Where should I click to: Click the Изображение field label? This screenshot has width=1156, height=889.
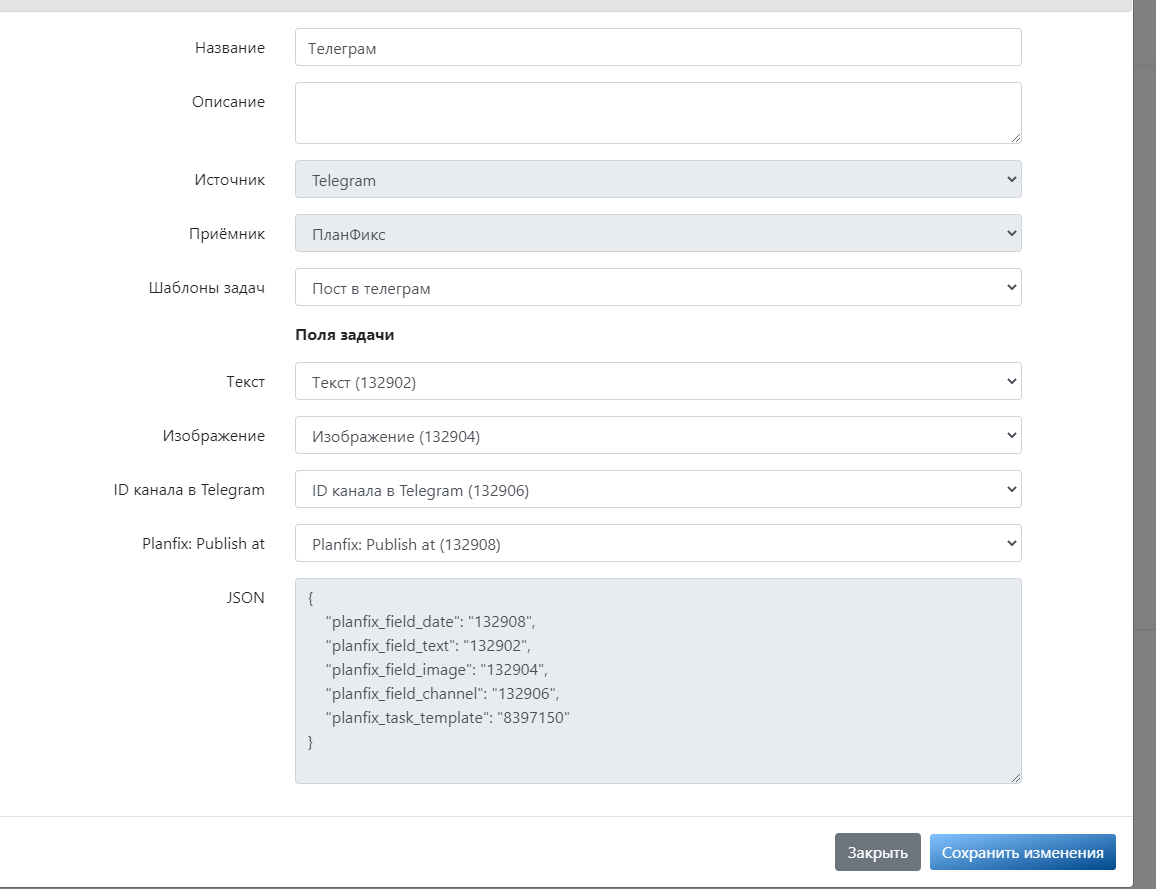point(214,436)
